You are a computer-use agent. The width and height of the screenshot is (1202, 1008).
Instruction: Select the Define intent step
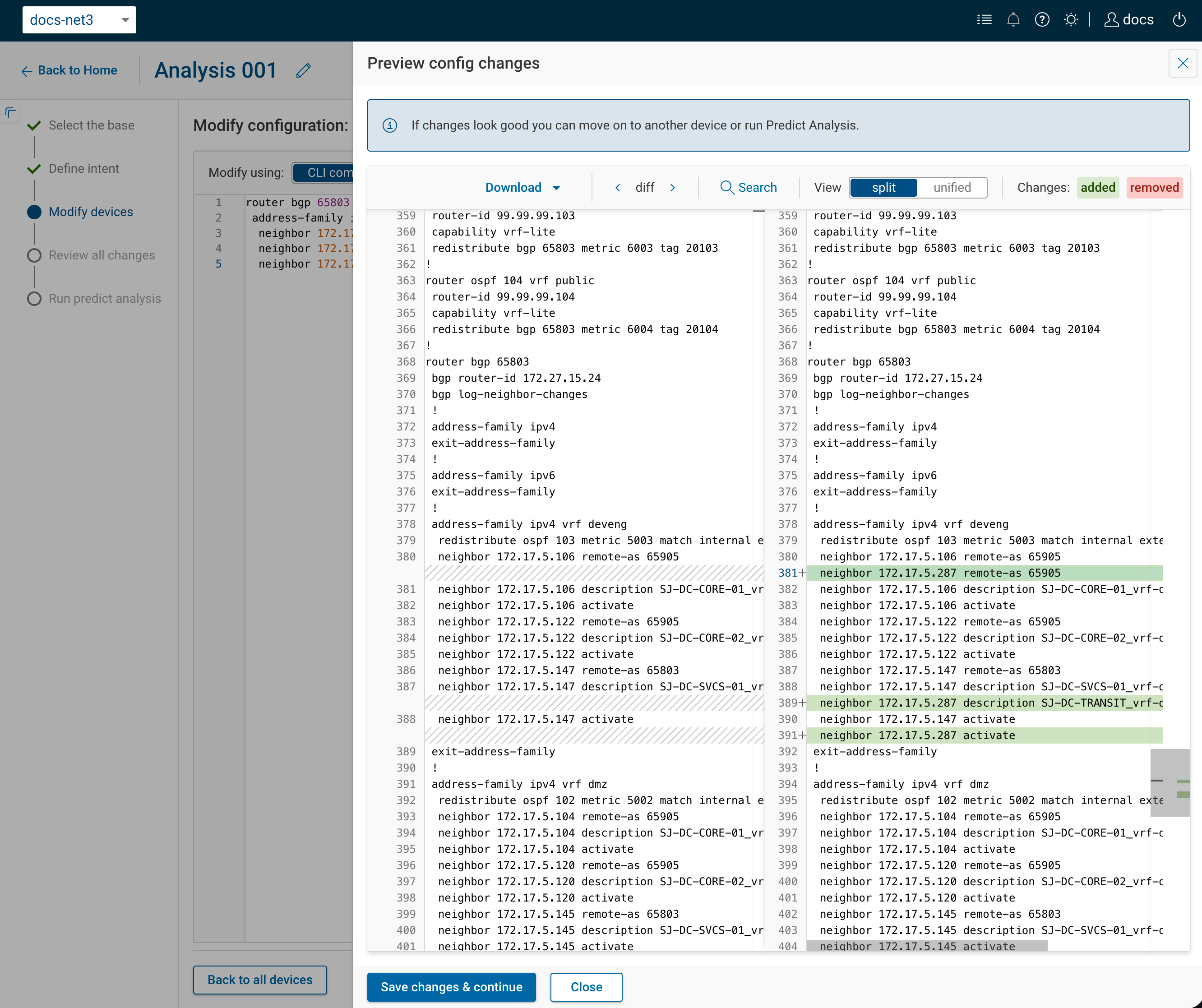pyautogui.click(x=83, y=169)
